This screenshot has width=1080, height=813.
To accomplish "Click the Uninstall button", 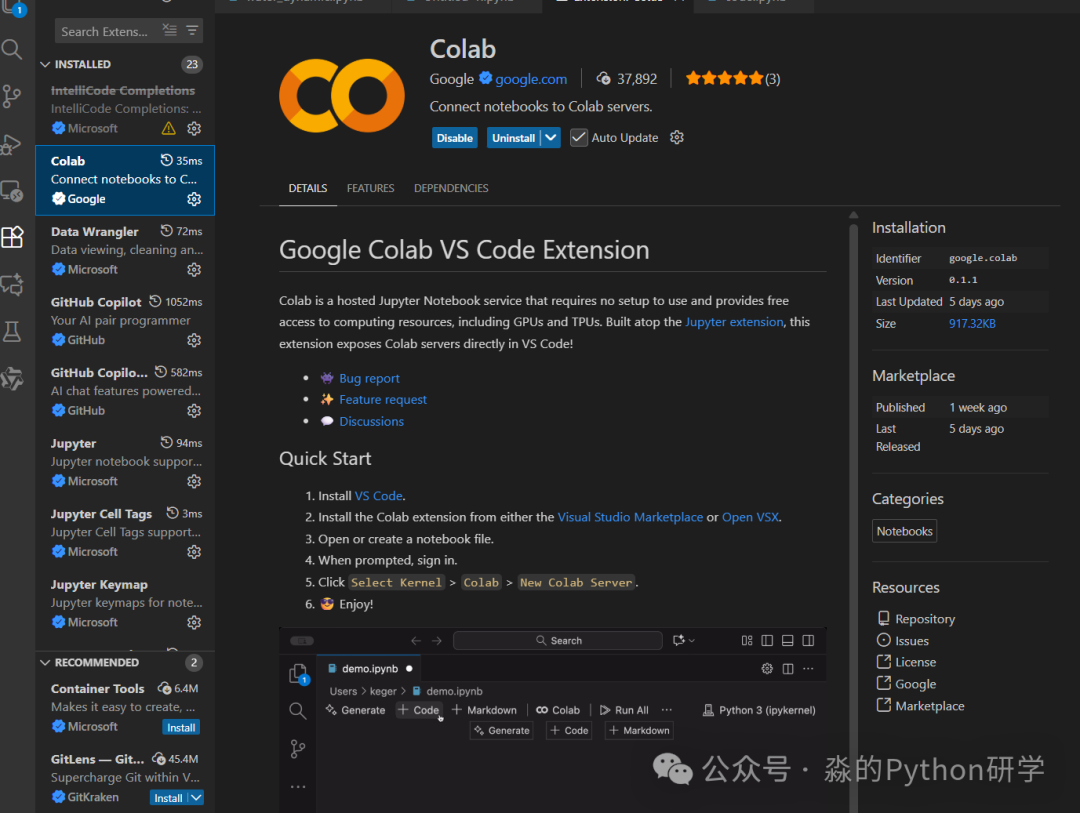I will (514, 138).
